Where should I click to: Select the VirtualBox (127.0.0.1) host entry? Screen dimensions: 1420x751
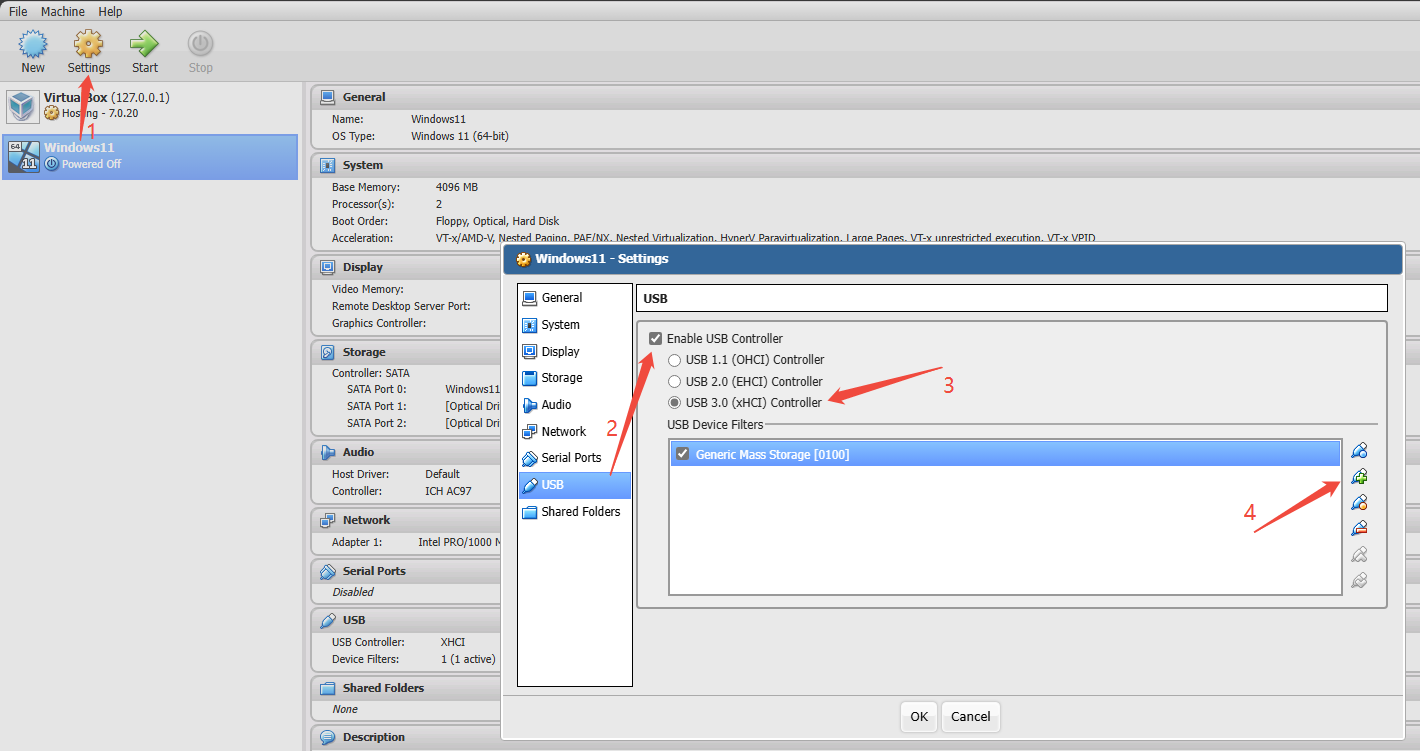150,106
